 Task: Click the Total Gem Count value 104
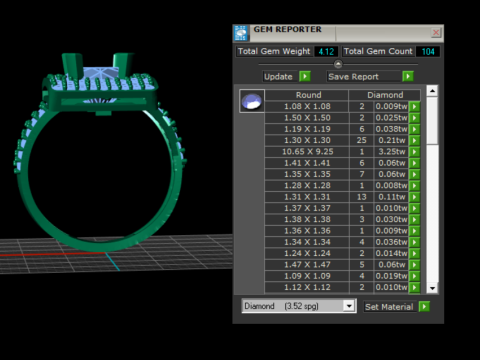[x=428, y=52]
